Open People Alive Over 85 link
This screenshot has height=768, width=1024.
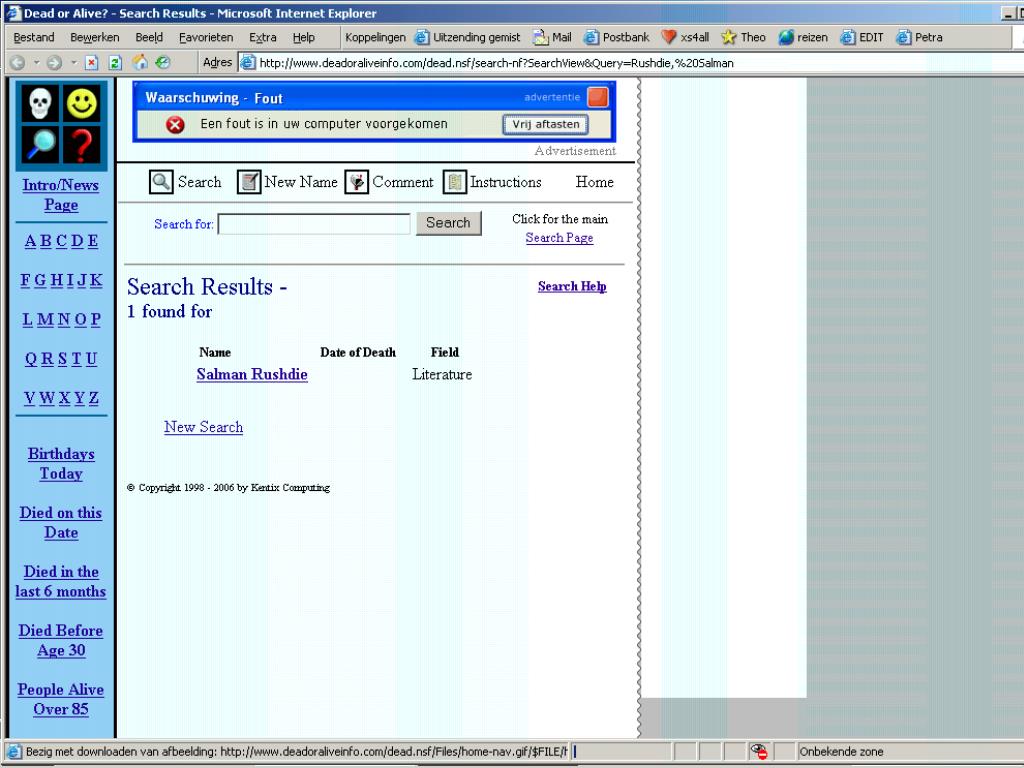61,699
